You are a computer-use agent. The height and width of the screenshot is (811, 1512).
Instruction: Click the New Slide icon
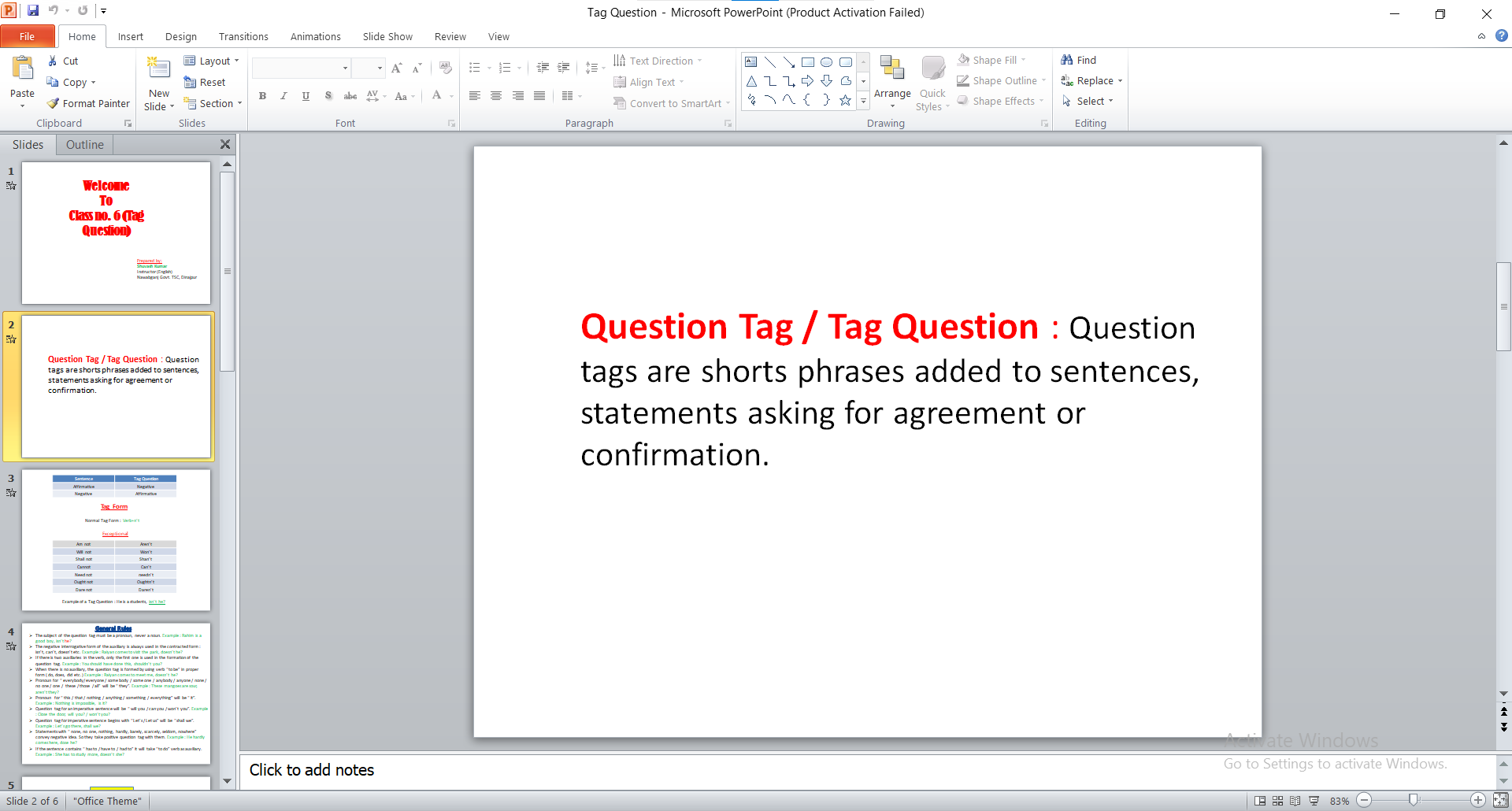click(159, 69)
